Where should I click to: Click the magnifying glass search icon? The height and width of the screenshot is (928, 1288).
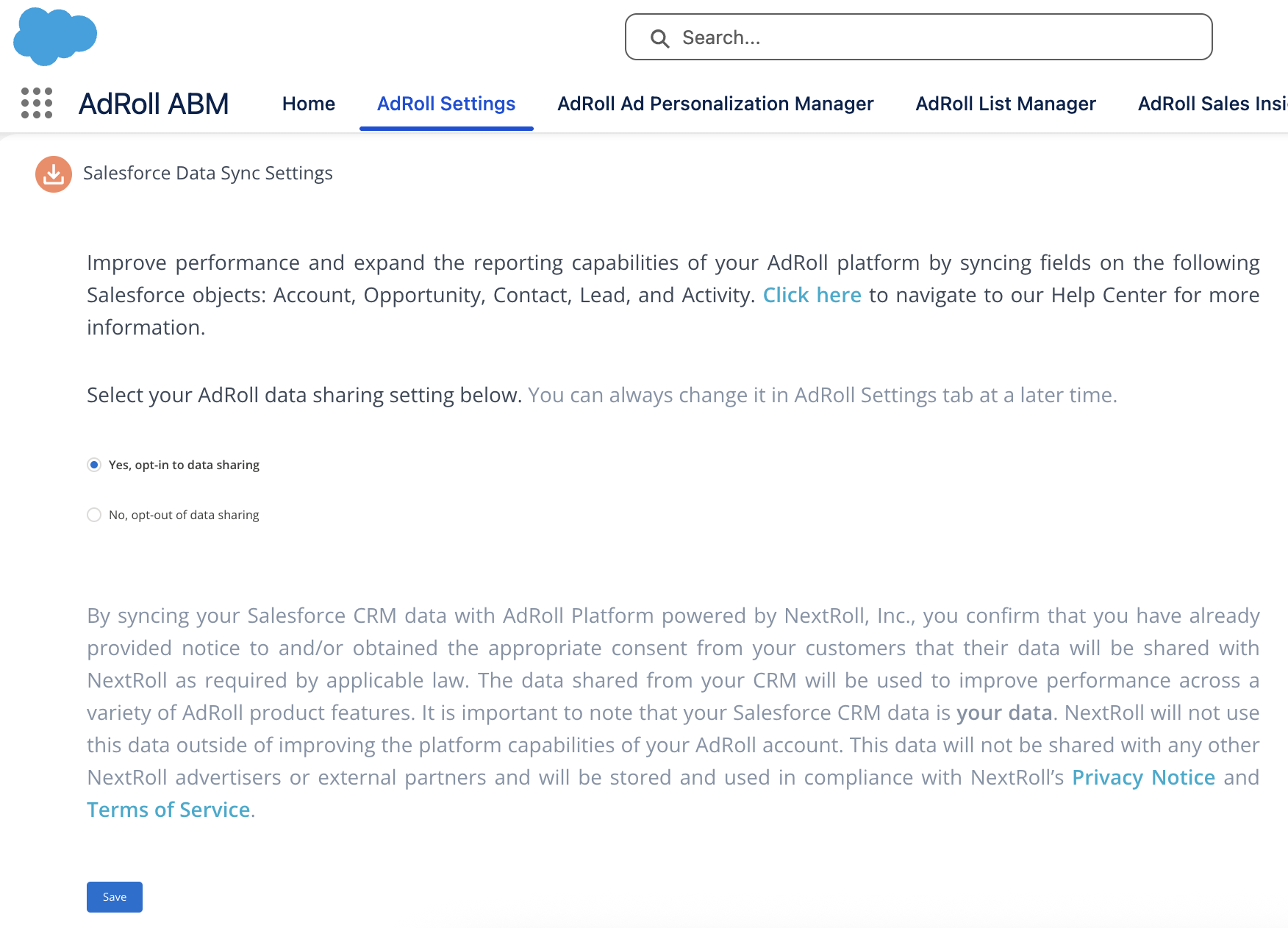click(x=659, y=38)
